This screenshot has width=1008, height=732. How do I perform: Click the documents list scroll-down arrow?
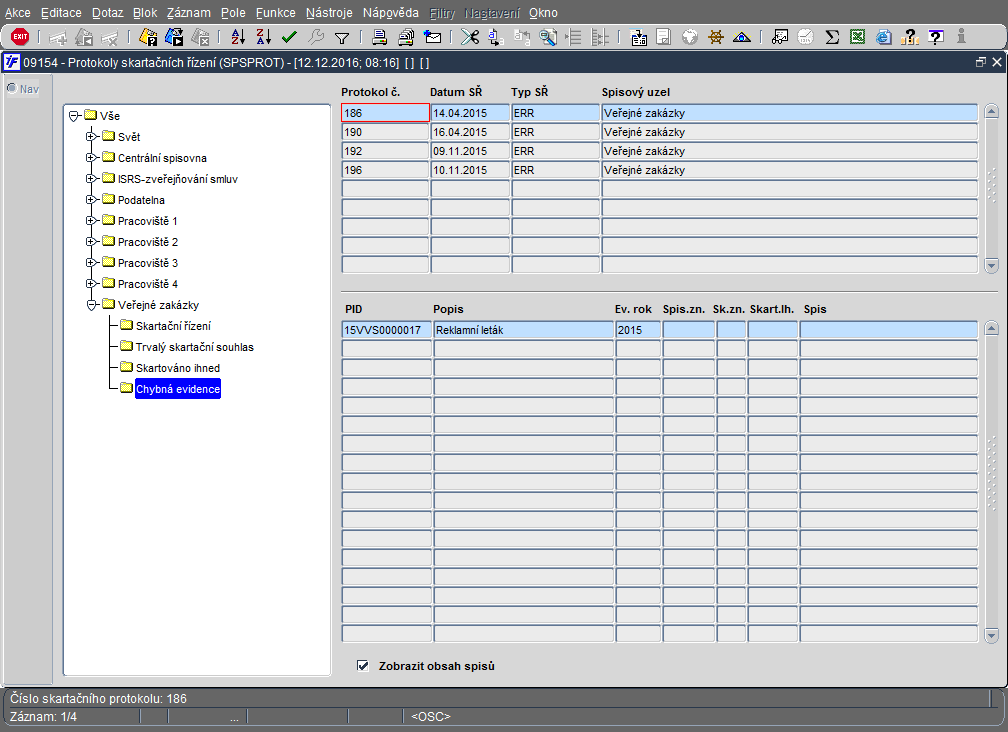(x=991, y=635)
